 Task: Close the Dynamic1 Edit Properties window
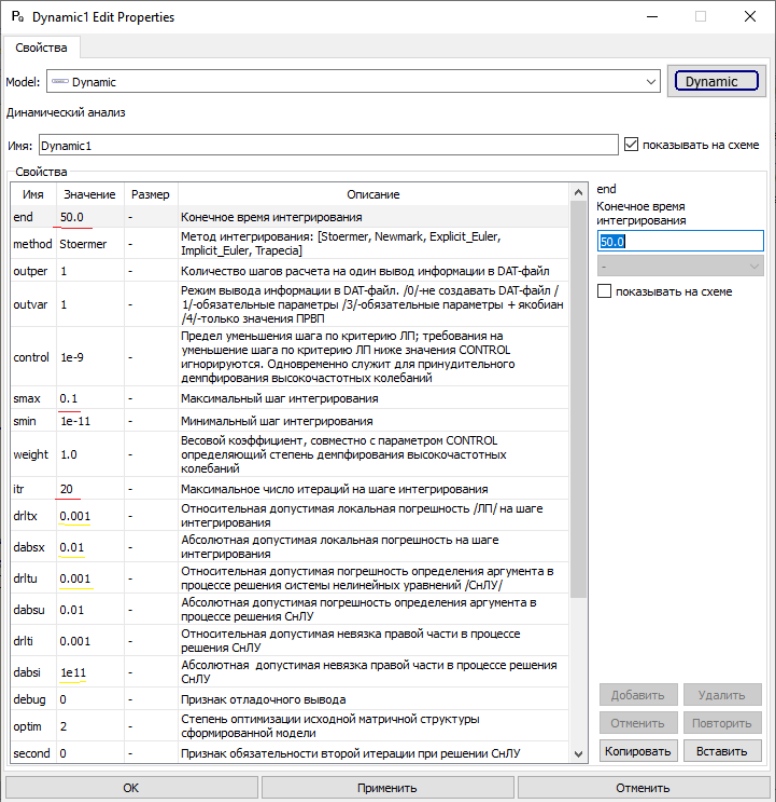click(x=749, y=16)
